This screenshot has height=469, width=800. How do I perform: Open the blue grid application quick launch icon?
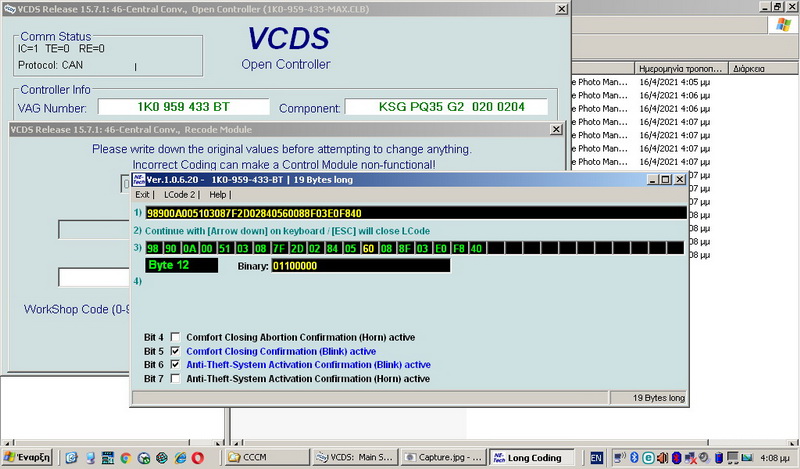tap(108, 458)
